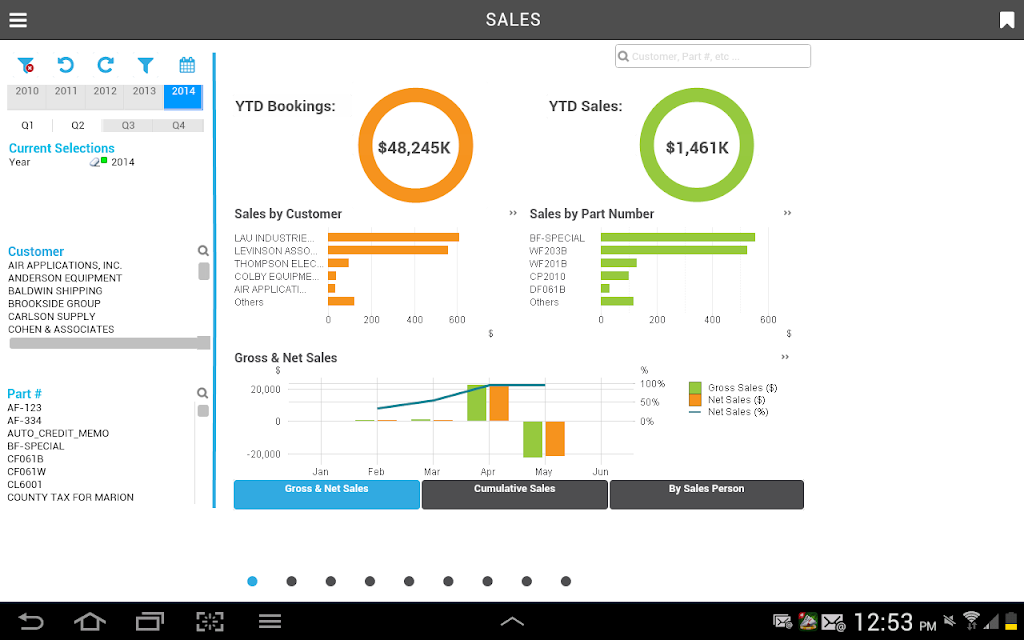Open the calendar date icon

pyautogui.click(x=187, y=65)
